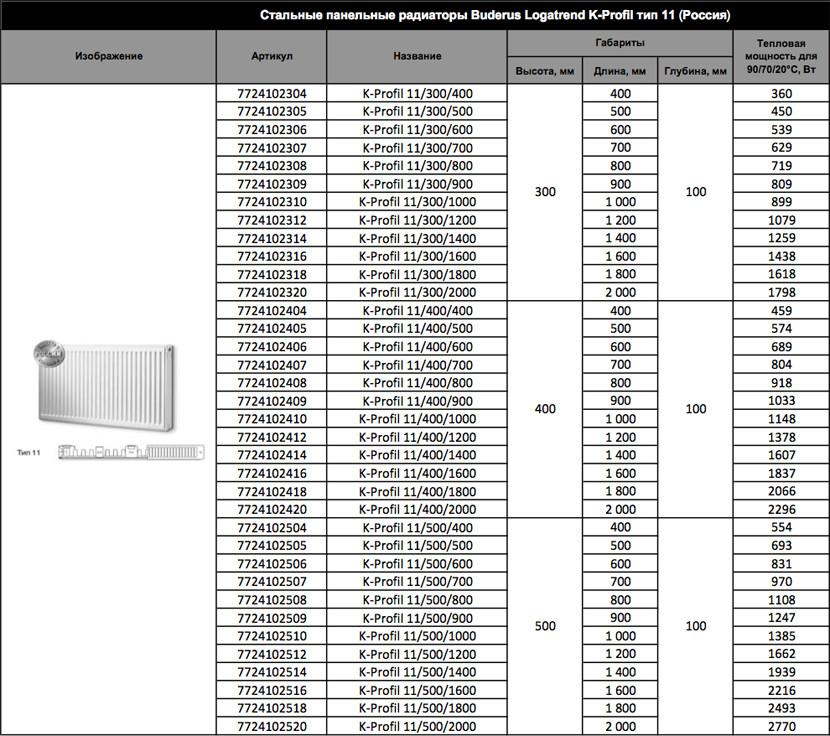Click the Глубина, мм column header

point(696,71)
